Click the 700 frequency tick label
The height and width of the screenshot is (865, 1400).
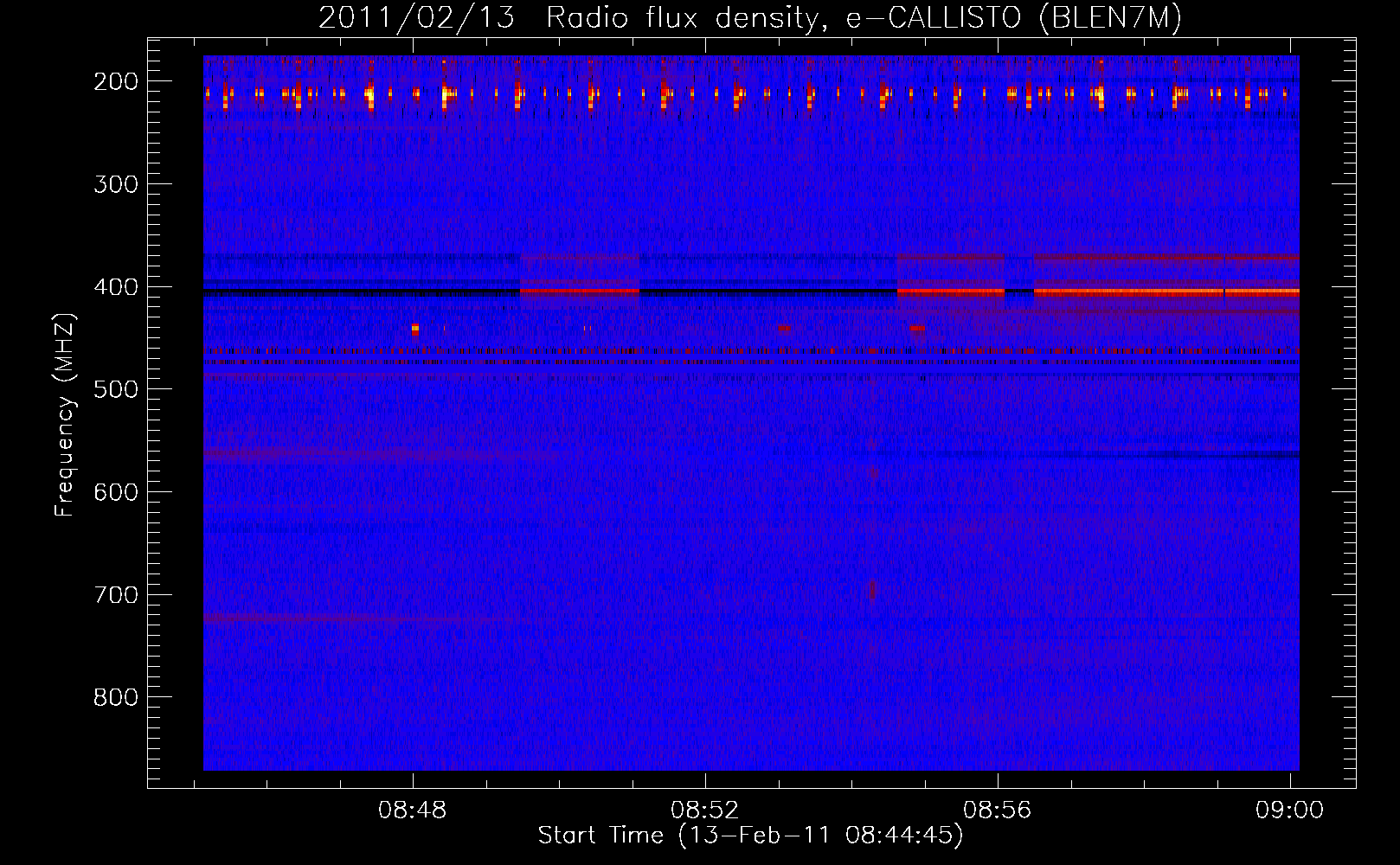point(116,595)
